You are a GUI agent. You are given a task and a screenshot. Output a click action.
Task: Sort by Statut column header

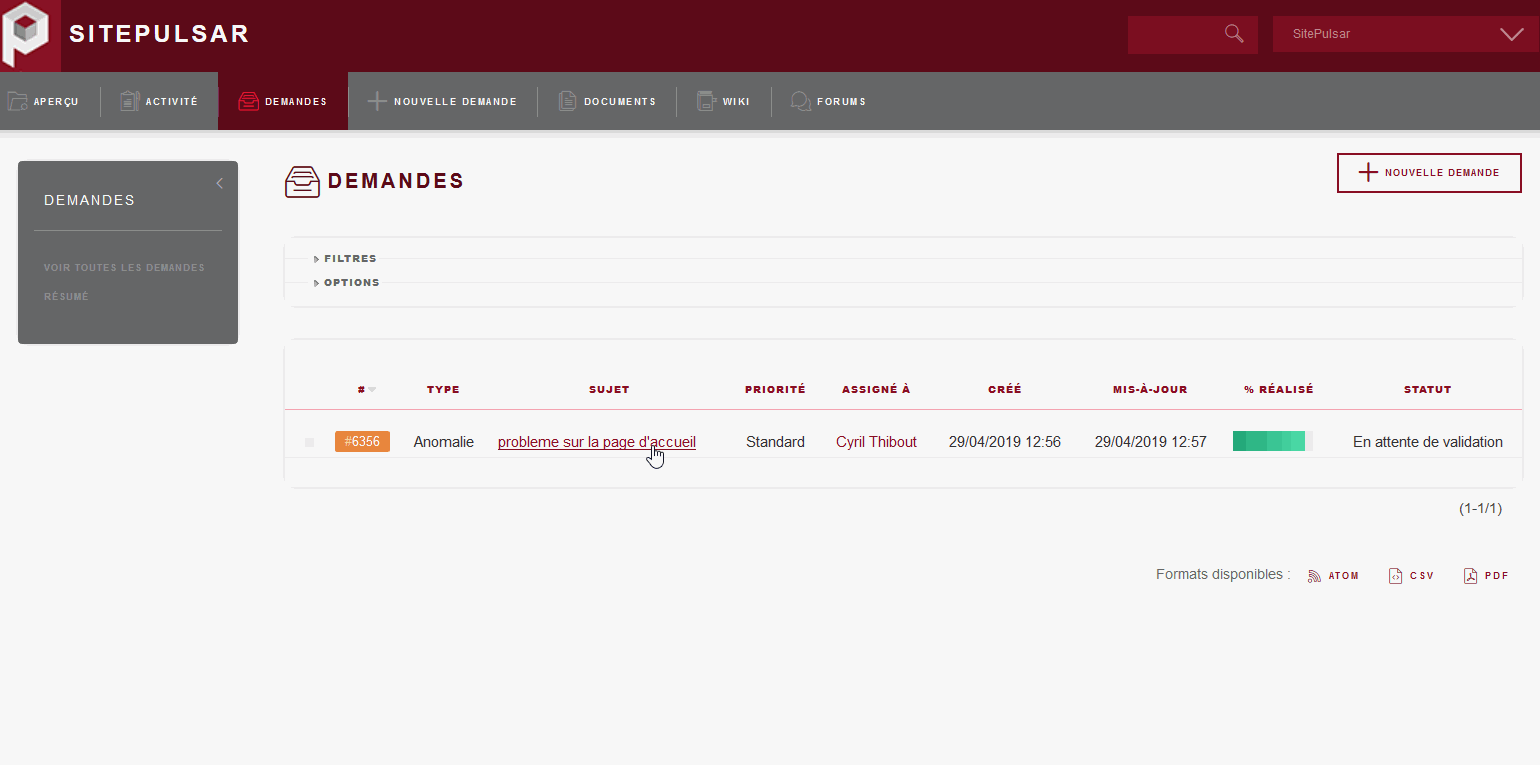point(1427,390)
